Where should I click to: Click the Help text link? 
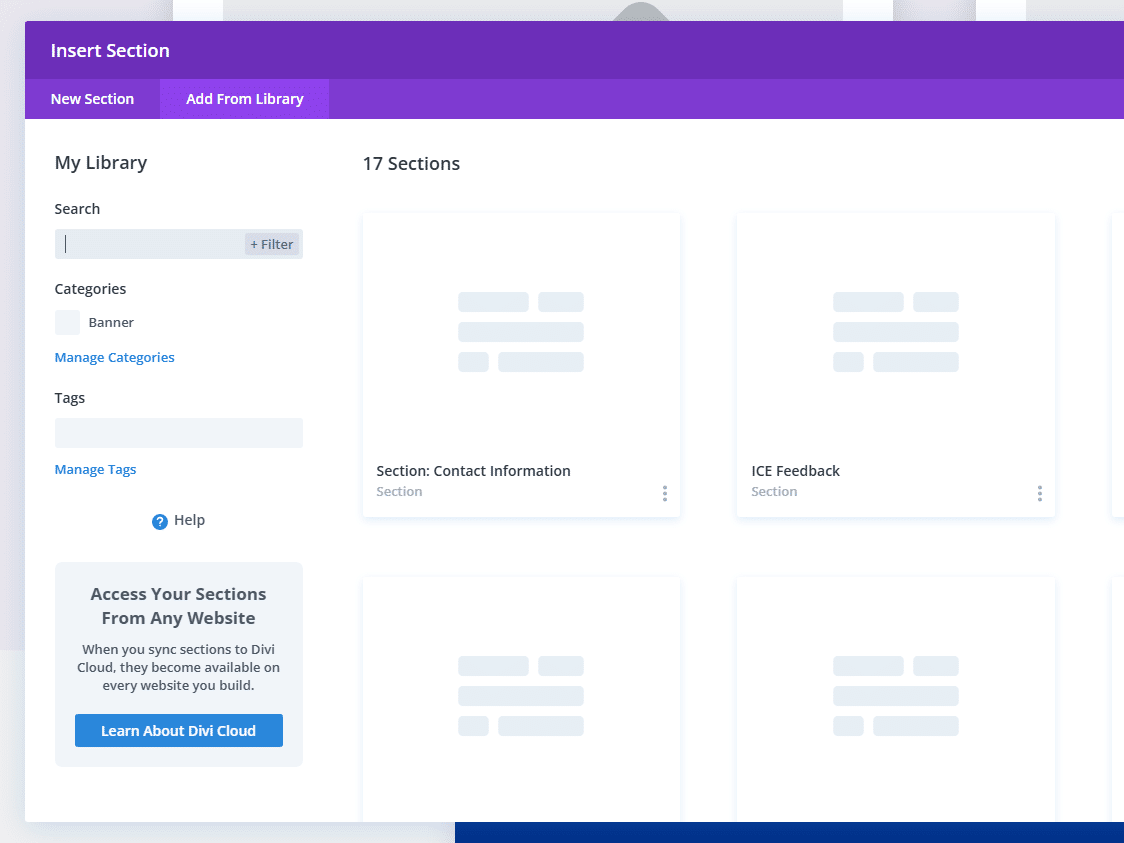[189, 520]
